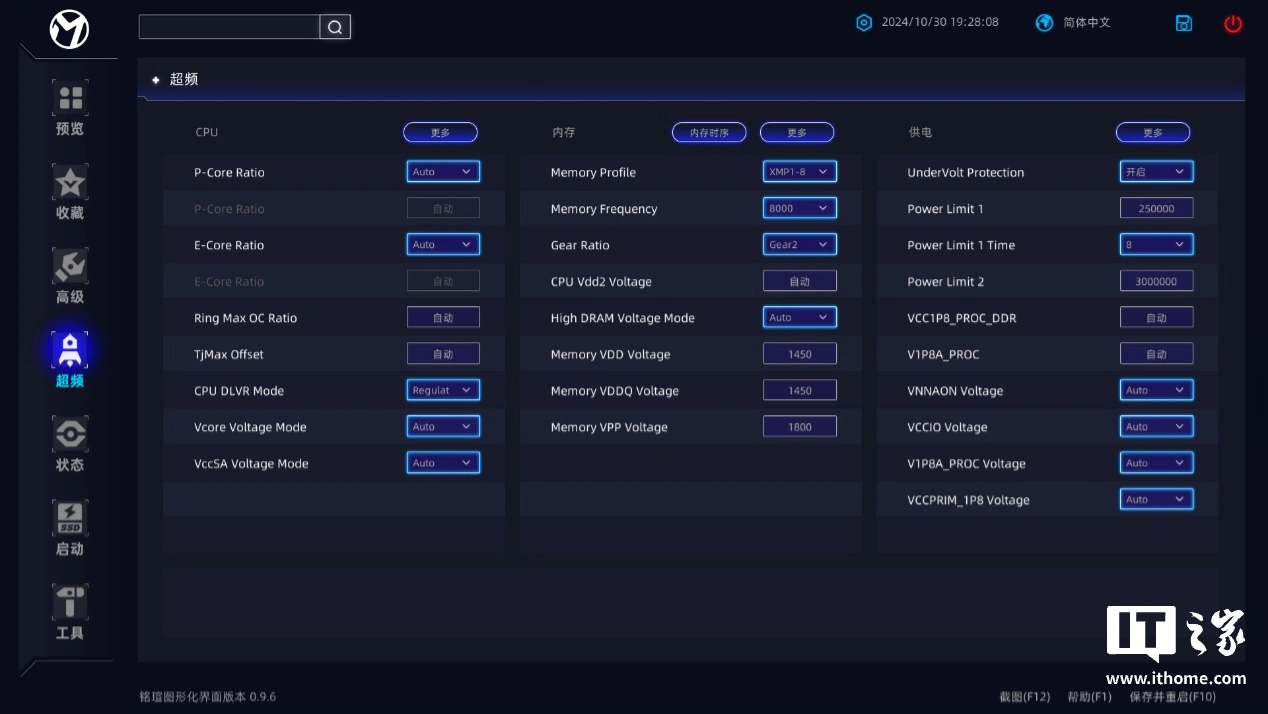Click the search text box
Image resolution: width=1268 pixels, height=714 pixels.
click(229, 27)
